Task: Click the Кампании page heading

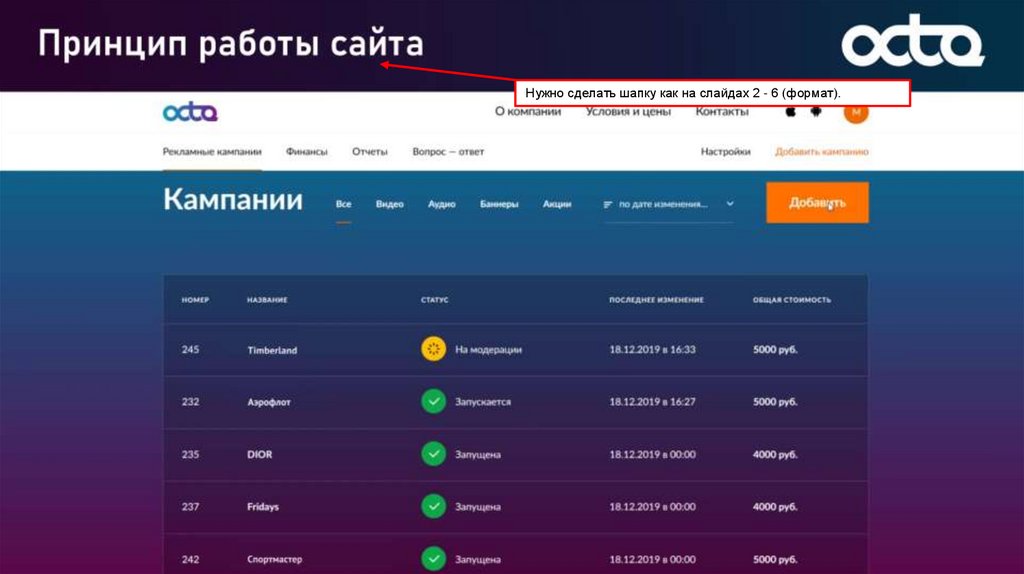Action: coord(232,199)
